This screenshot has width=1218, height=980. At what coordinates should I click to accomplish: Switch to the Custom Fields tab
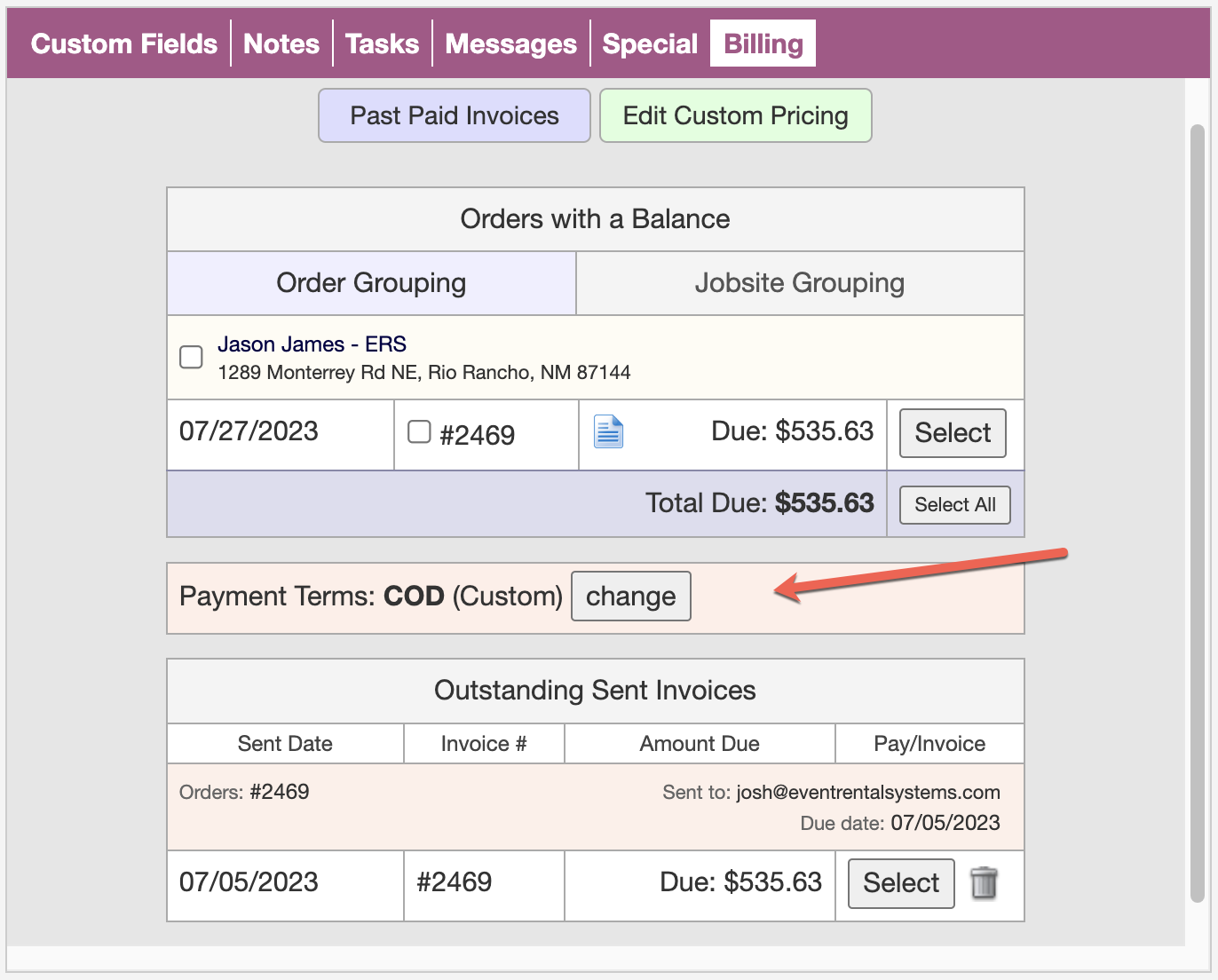tap(123, 43)
